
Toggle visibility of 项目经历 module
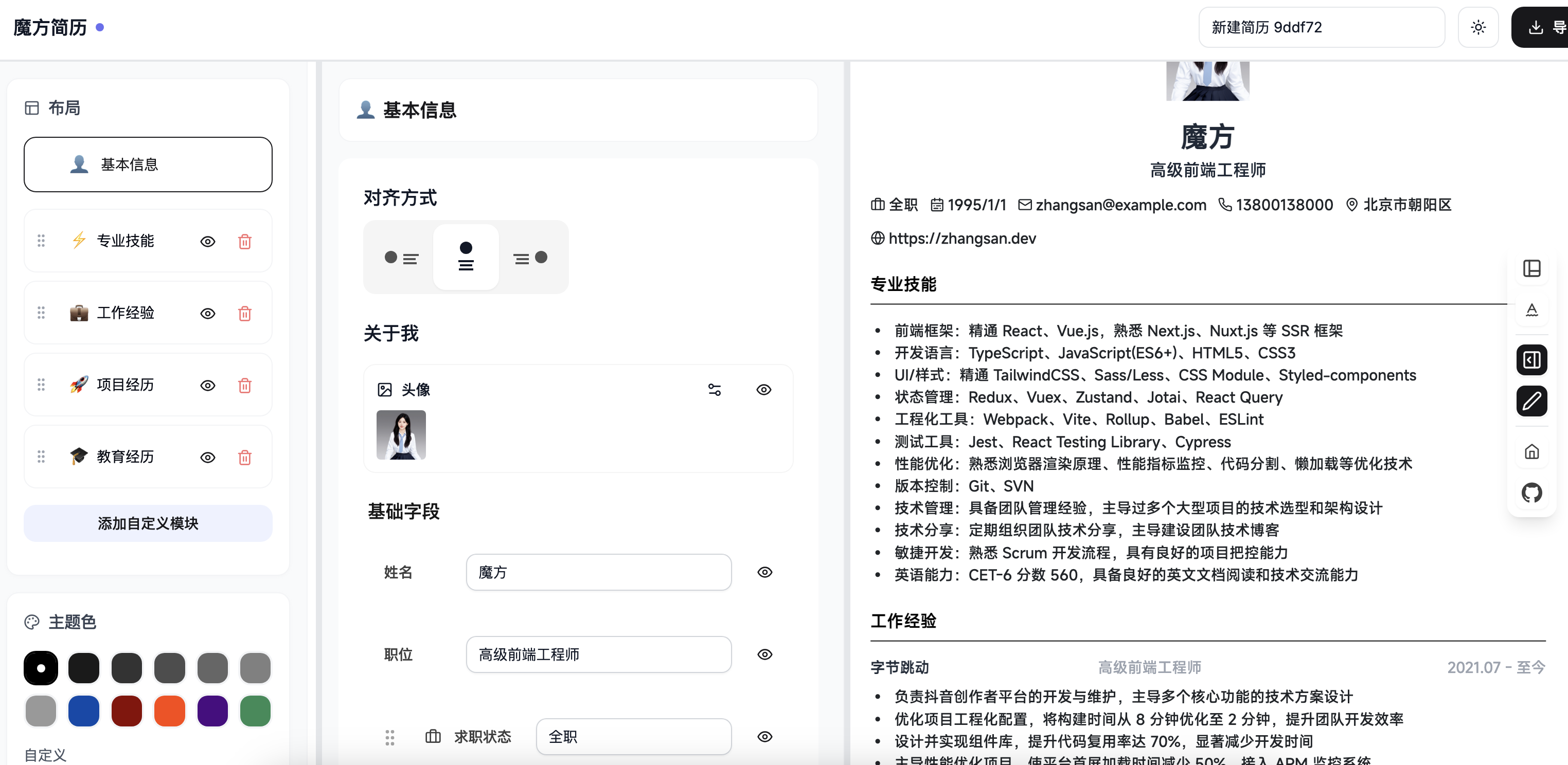tap(207, 386)
